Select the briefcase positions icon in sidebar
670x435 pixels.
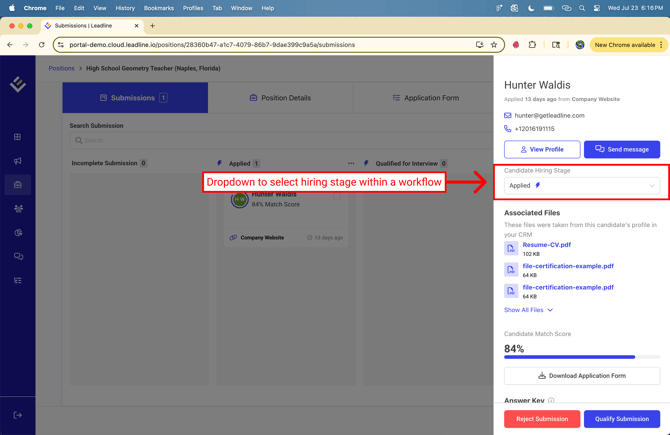point(18,185)
